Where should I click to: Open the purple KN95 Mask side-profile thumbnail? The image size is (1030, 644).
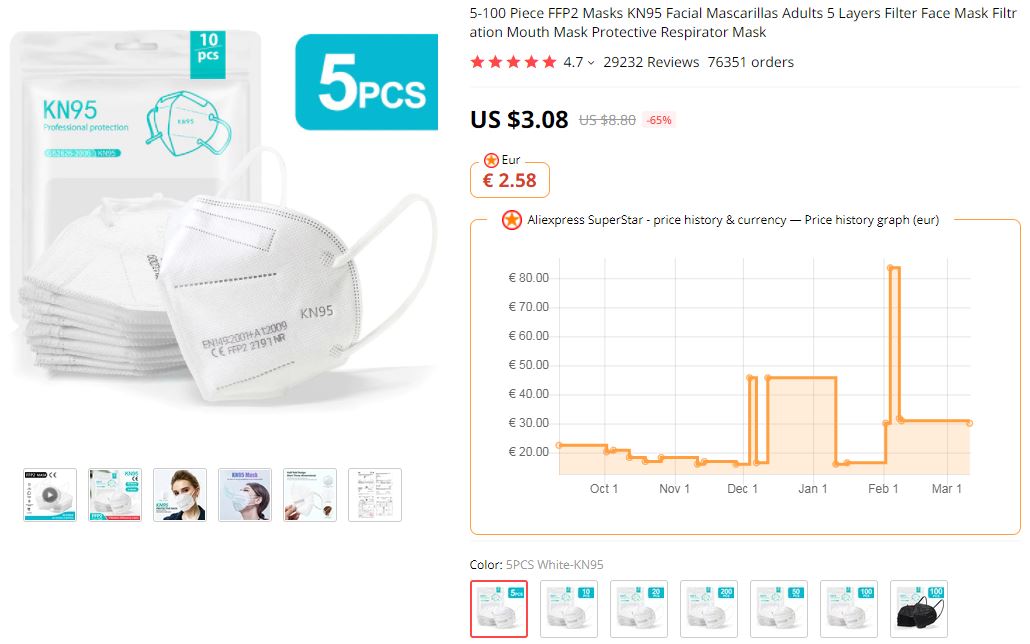(245, 494)
